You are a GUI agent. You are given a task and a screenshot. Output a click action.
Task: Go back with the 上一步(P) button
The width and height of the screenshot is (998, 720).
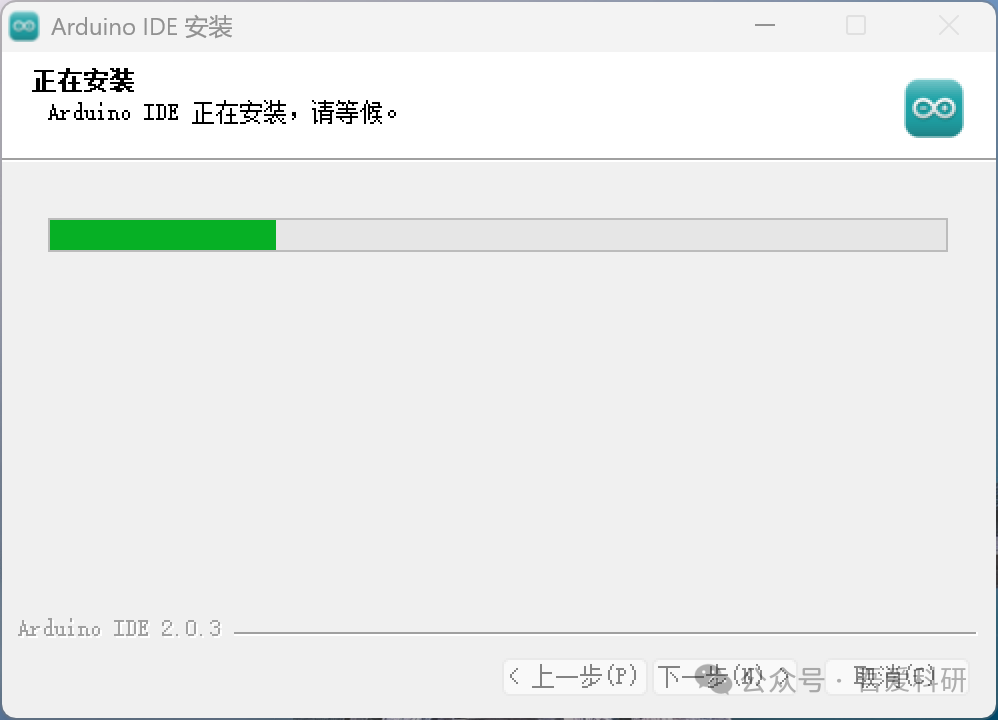575,677
